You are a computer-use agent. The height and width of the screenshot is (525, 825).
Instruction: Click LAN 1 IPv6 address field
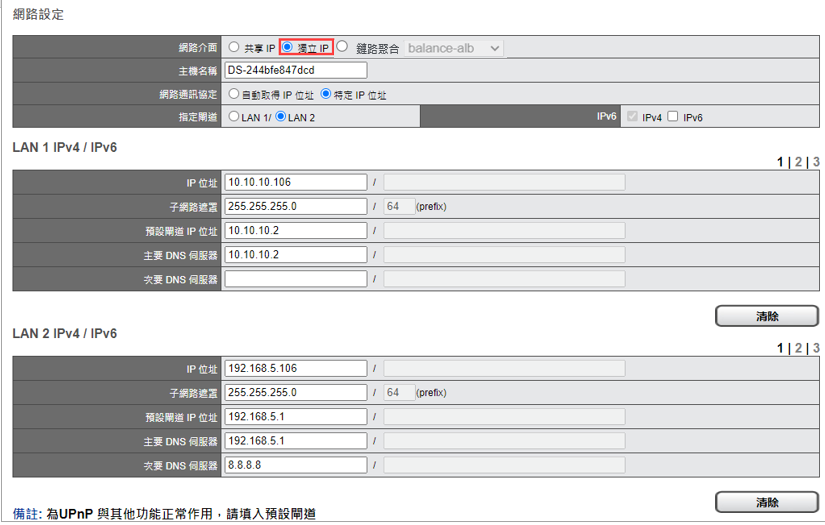pyautogui.click(x=505, y=183)
